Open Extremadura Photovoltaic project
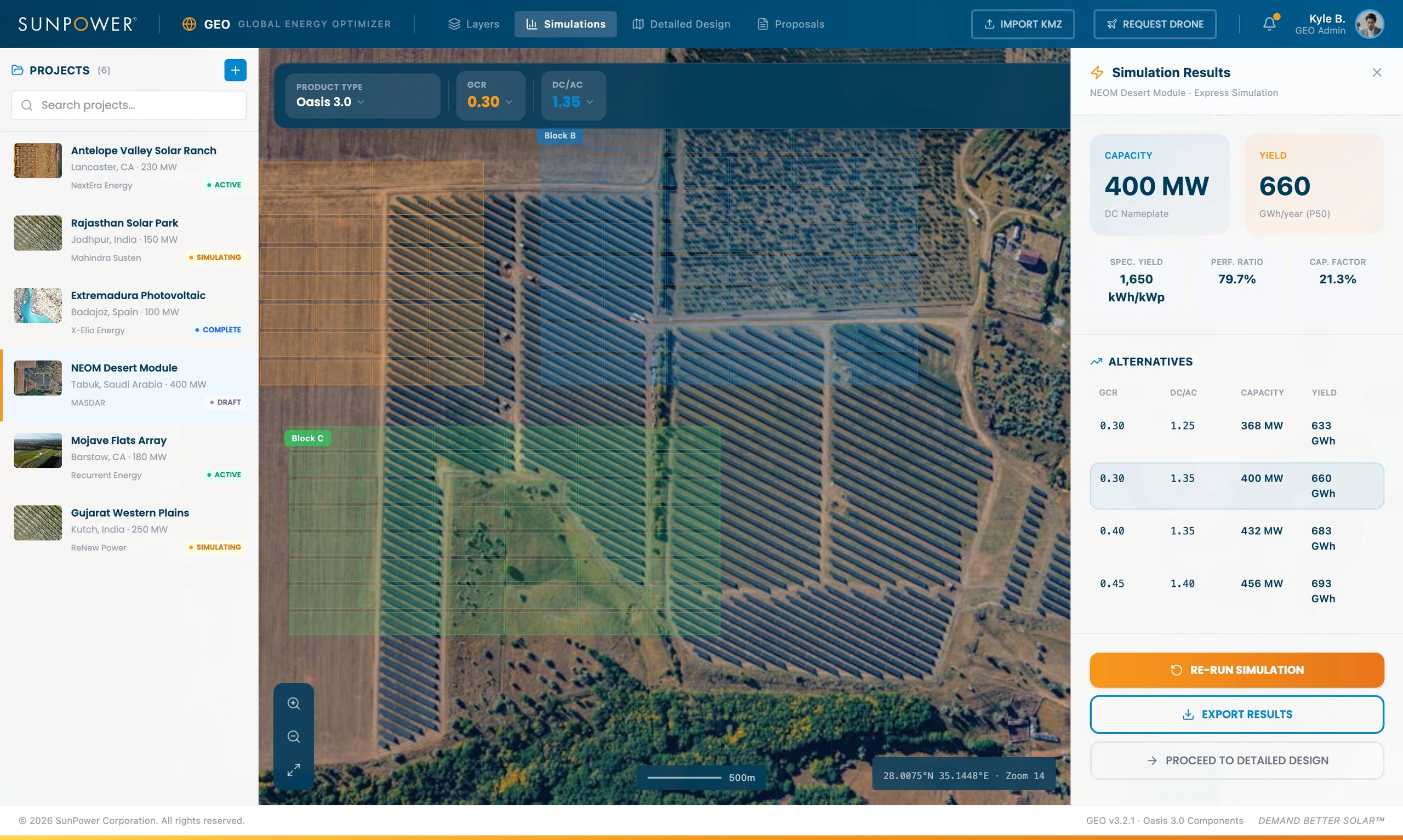The width and height of the screenshot is (1403, 840). [129, 312]
